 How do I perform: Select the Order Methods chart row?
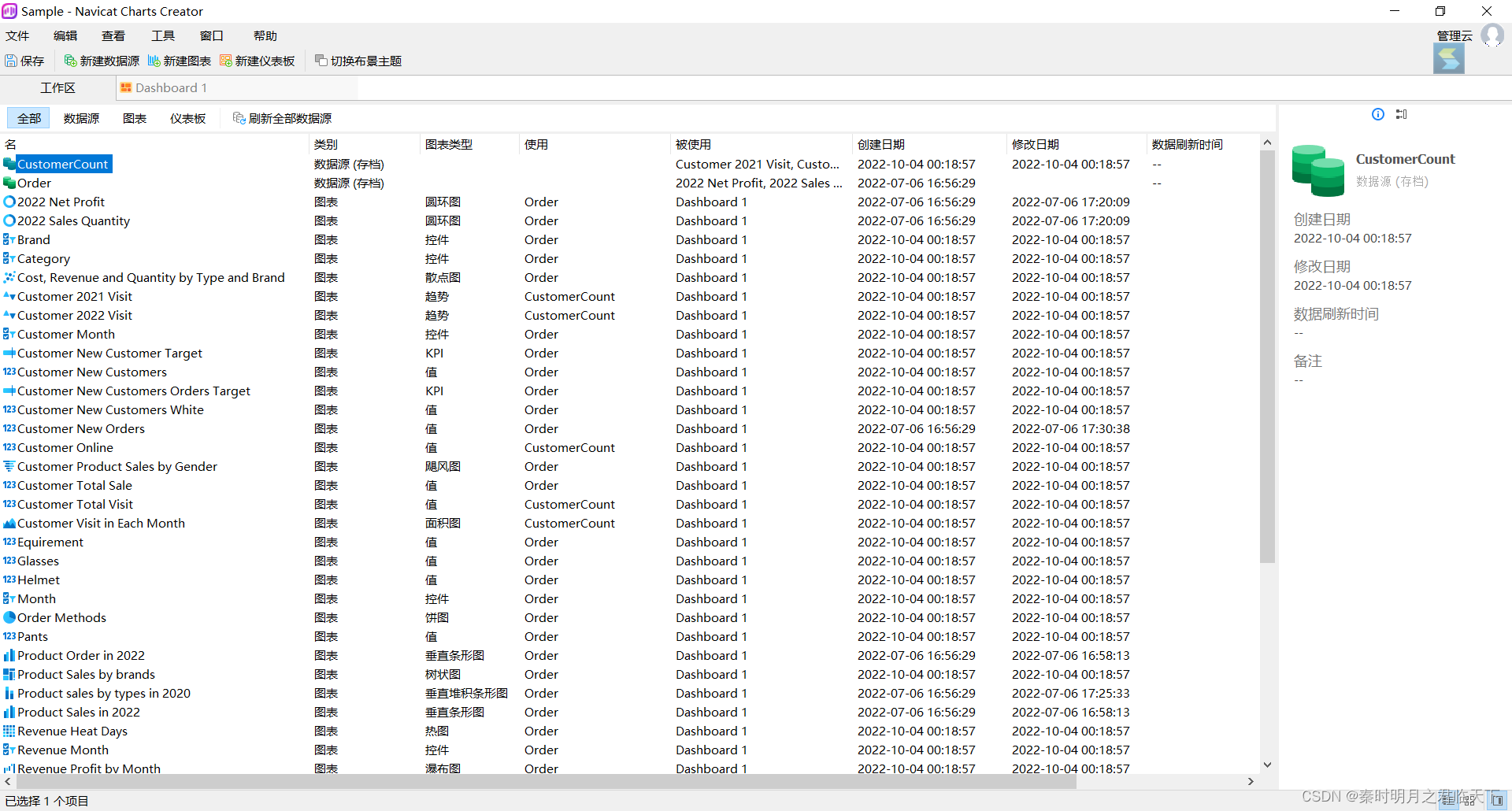551,617
